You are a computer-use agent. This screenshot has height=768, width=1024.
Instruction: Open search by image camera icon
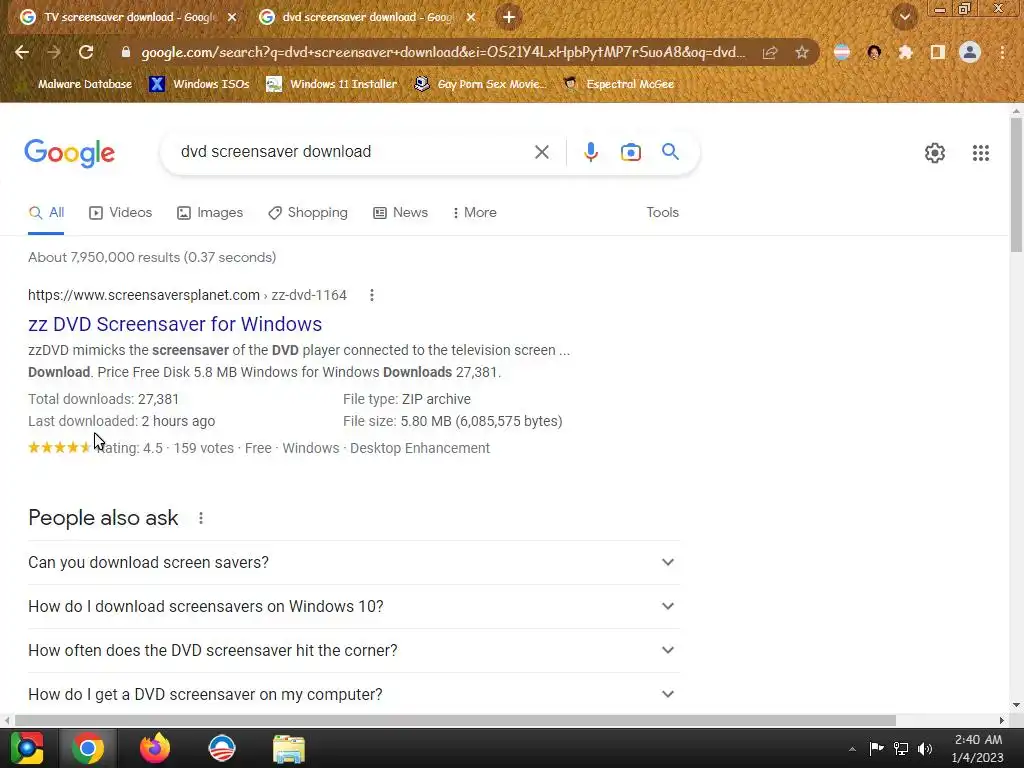630,152
